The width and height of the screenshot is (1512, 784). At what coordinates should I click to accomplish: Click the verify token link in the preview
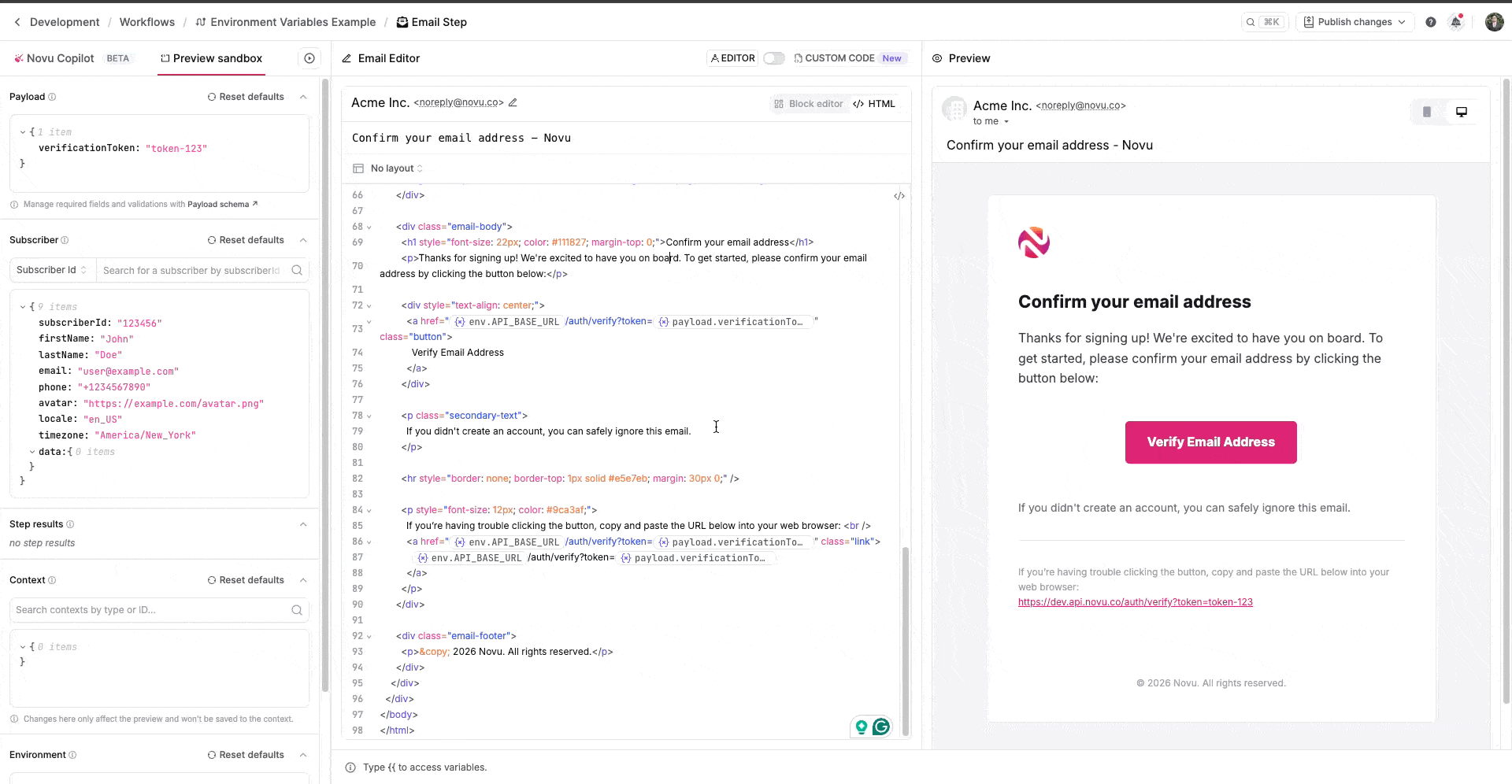coord(1135,602)
